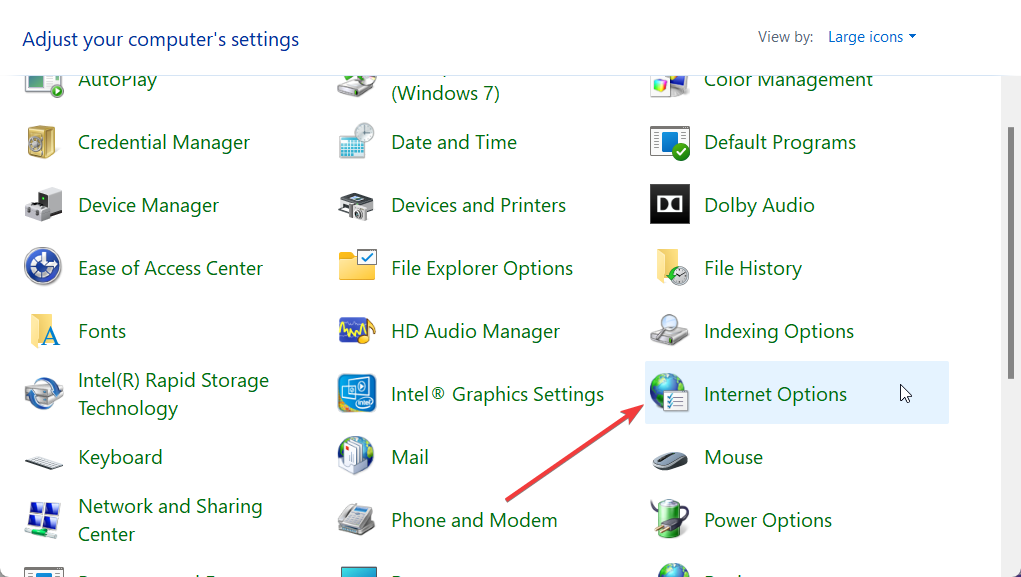The width and height of the screenshot is (1021, 577).
Task: Click the Devices and Printers icon
Action: (x=356, y=206)
